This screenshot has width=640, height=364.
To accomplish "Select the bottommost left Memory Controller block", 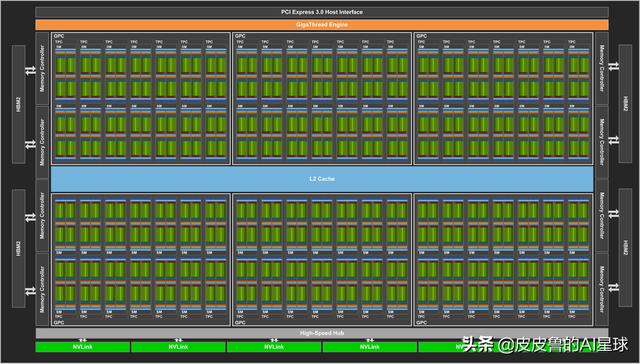I will 42,289.
